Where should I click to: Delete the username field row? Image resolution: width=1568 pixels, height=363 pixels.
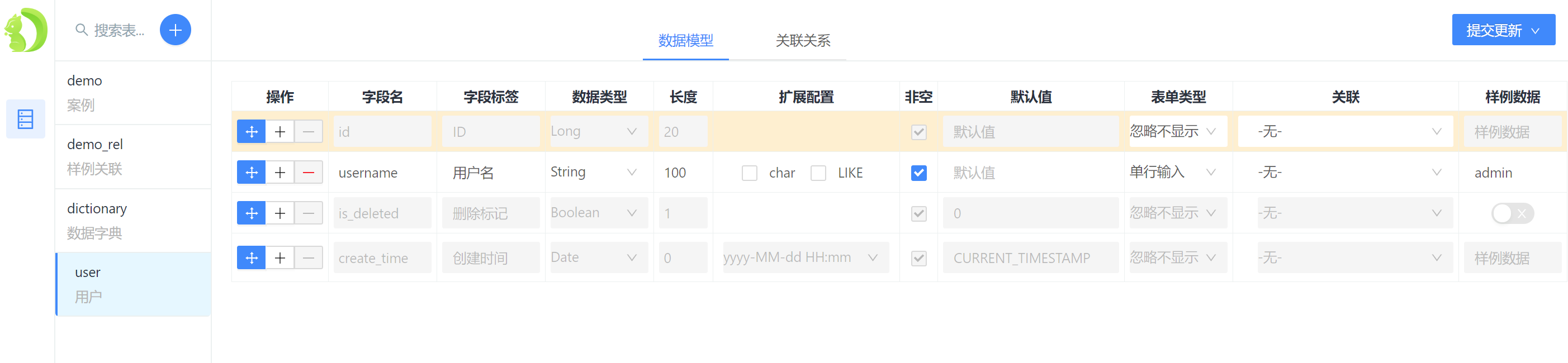(x=309, y=173)
